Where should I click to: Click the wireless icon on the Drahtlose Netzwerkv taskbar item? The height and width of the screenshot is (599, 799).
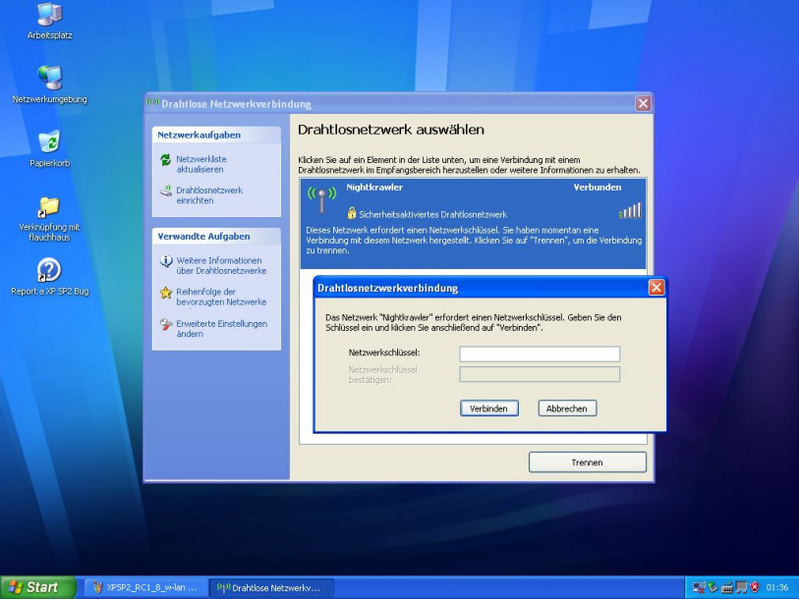223,587
